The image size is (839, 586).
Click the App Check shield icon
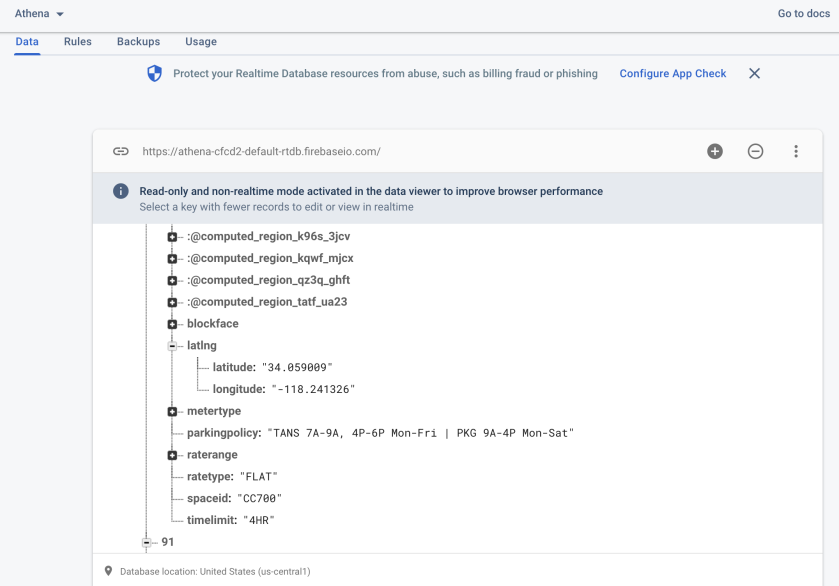click(x=155, y=73)
